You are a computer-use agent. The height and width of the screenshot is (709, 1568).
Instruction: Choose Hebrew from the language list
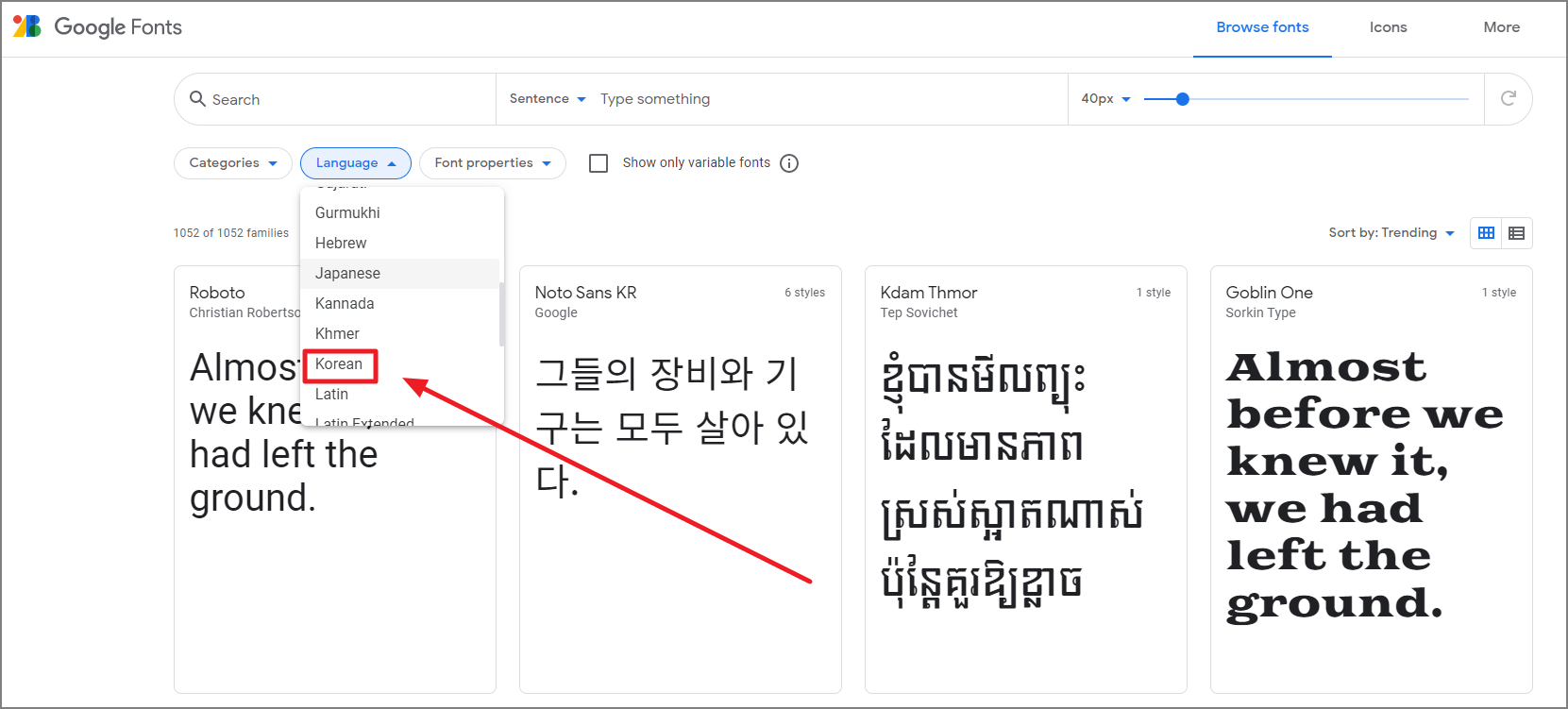click(401, 244)
